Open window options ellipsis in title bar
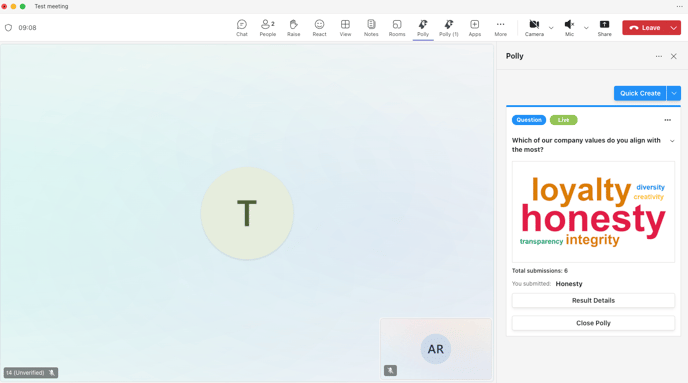This screenshot has height=383, width=688. (x=679, y=6)
